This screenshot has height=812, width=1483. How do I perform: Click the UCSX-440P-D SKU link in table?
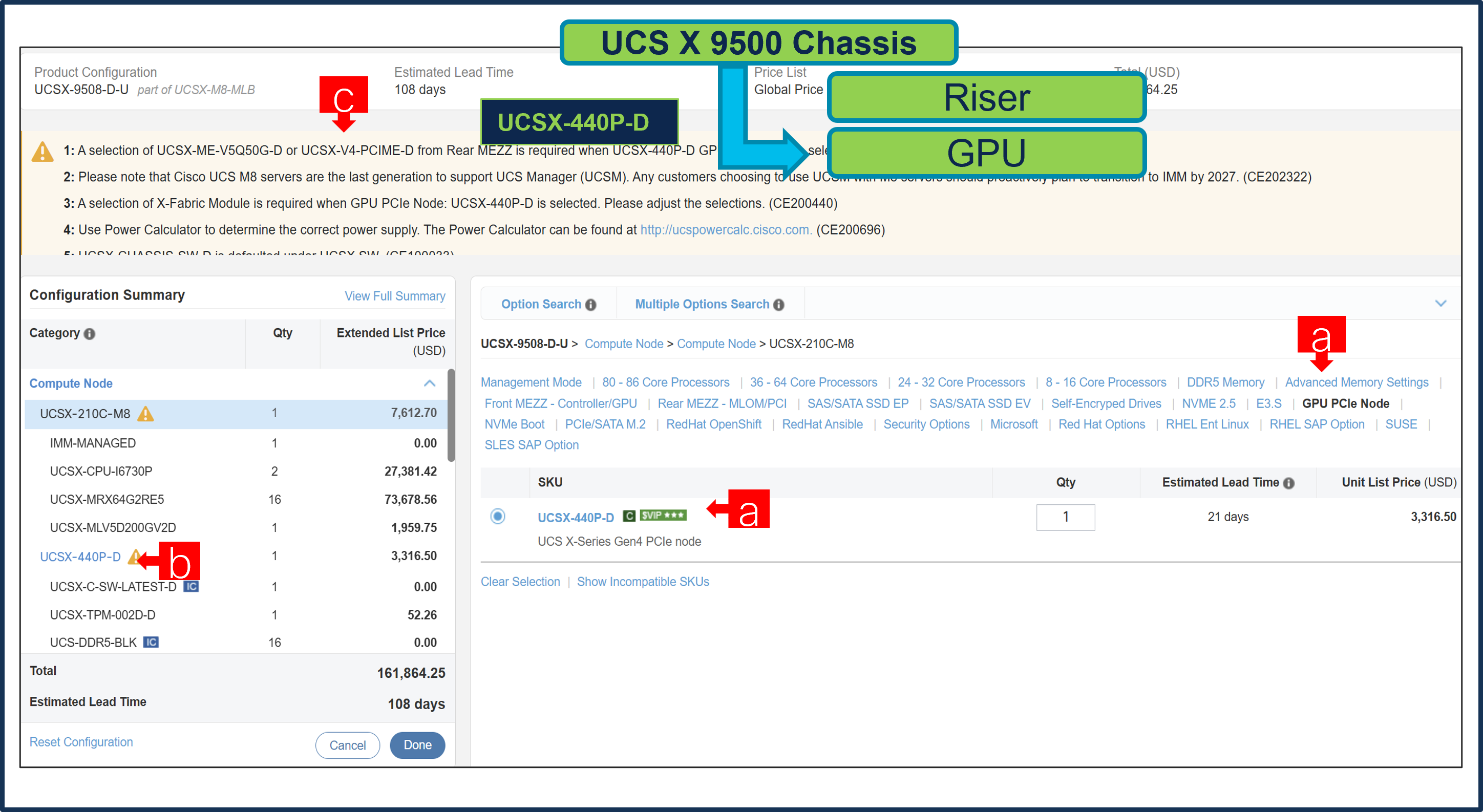coord(576,517)
